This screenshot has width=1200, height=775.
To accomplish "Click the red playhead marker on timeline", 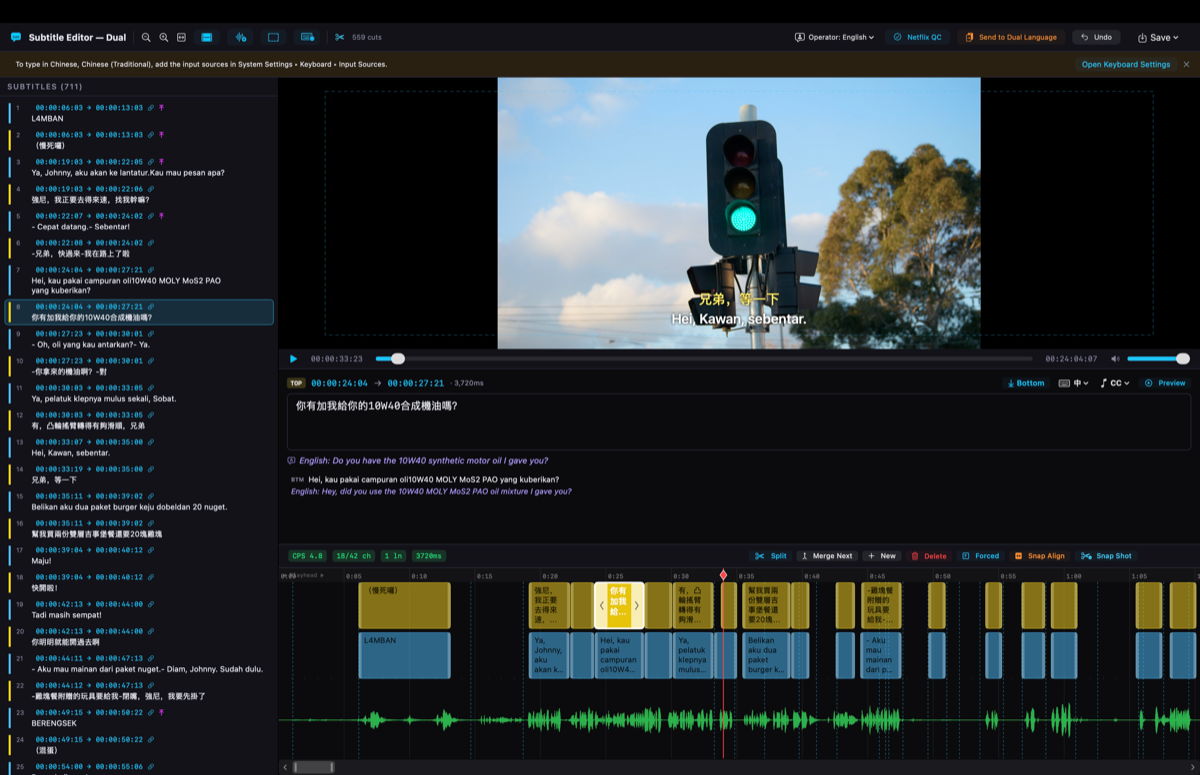I will tap(723, 575).
